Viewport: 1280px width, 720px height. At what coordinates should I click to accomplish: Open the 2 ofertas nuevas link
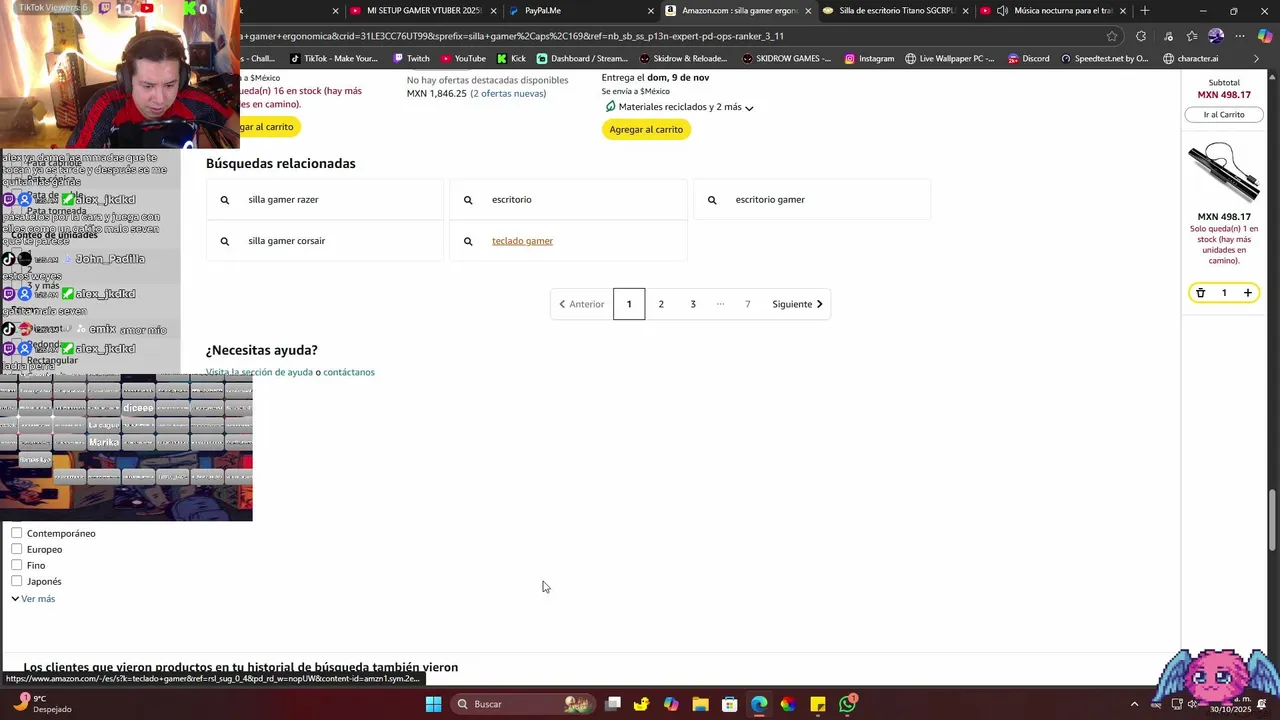coord(509,93)
